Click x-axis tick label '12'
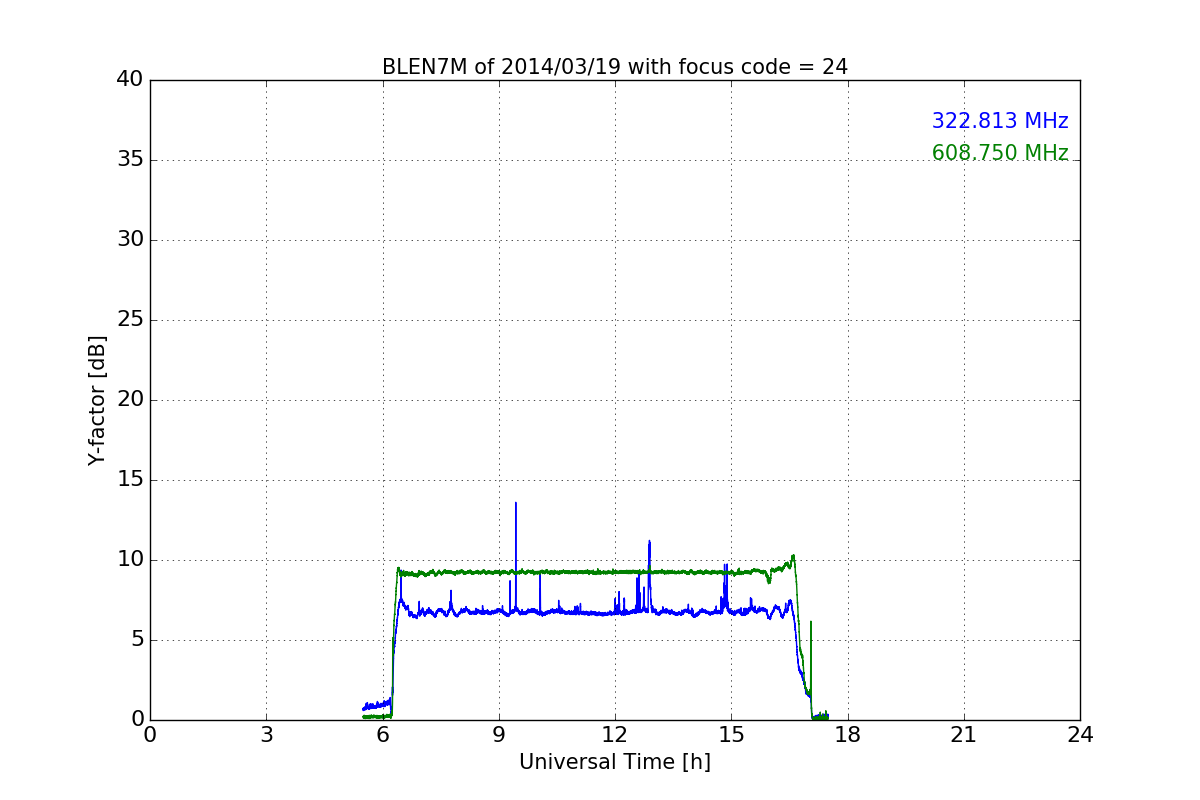 point(615,735)
